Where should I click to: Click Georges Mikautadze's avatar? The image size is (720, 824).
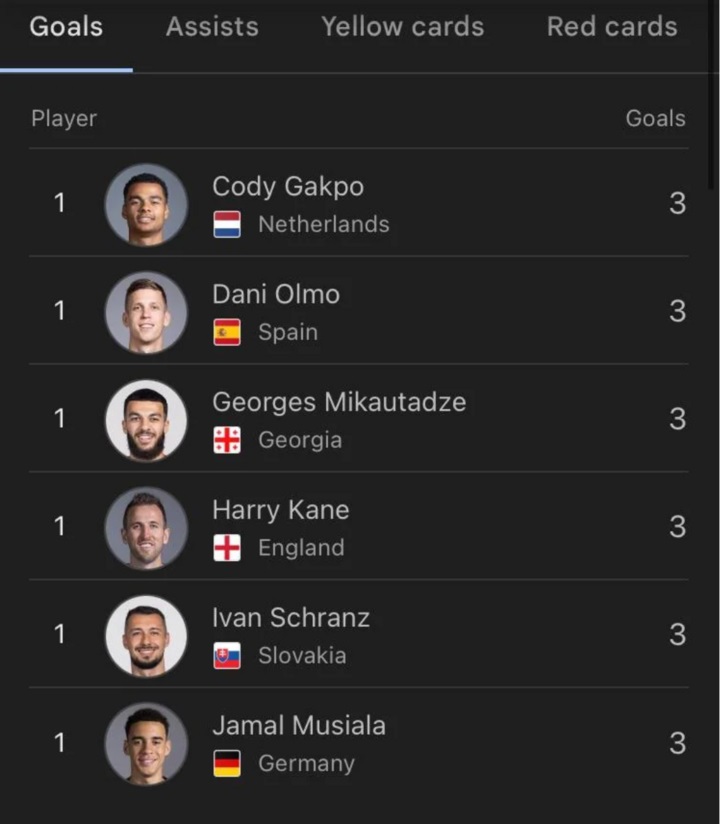(x=146, y=420)
